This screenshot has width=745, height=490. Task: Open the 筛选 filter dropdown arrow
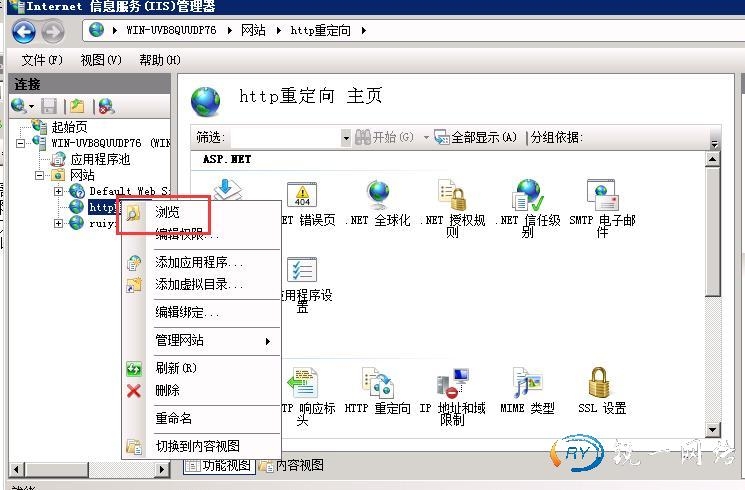[x=345, y=138]
